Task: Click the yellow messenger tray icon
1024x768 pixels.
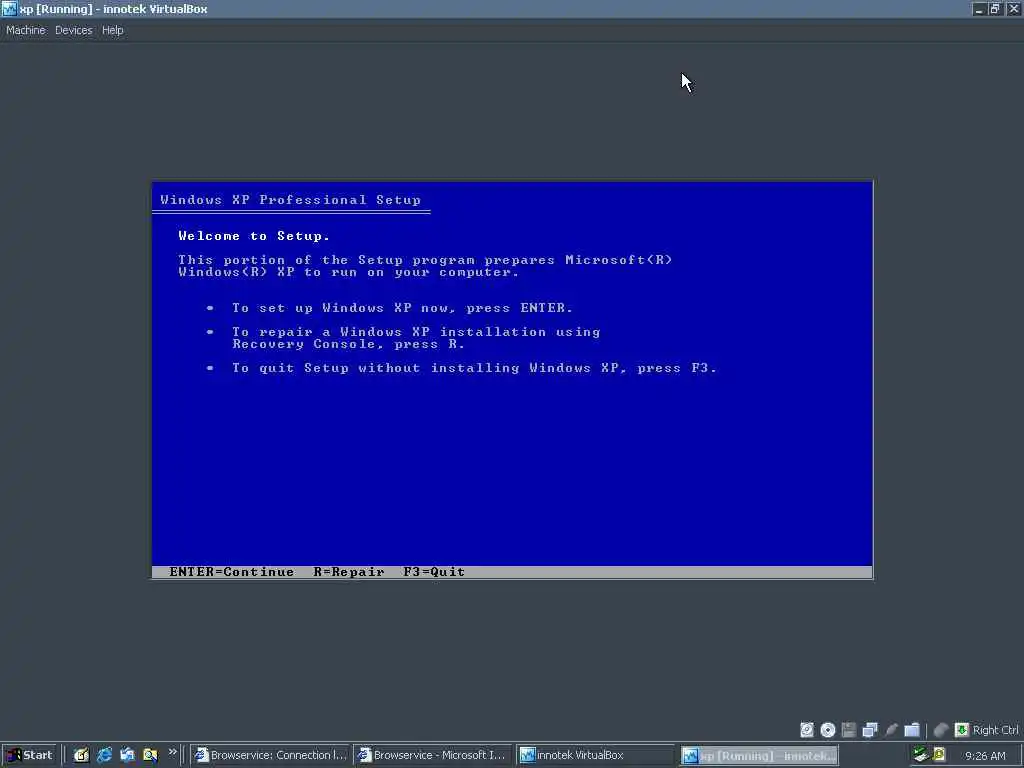Action: pos(938,755)
